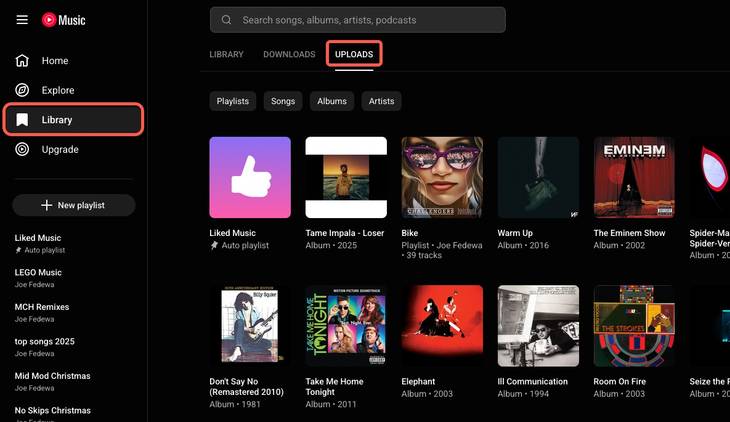The width and height of the screenshot is (730, 422).
Task: Filter by Playlists chip
Action: (x=233, y=101)
